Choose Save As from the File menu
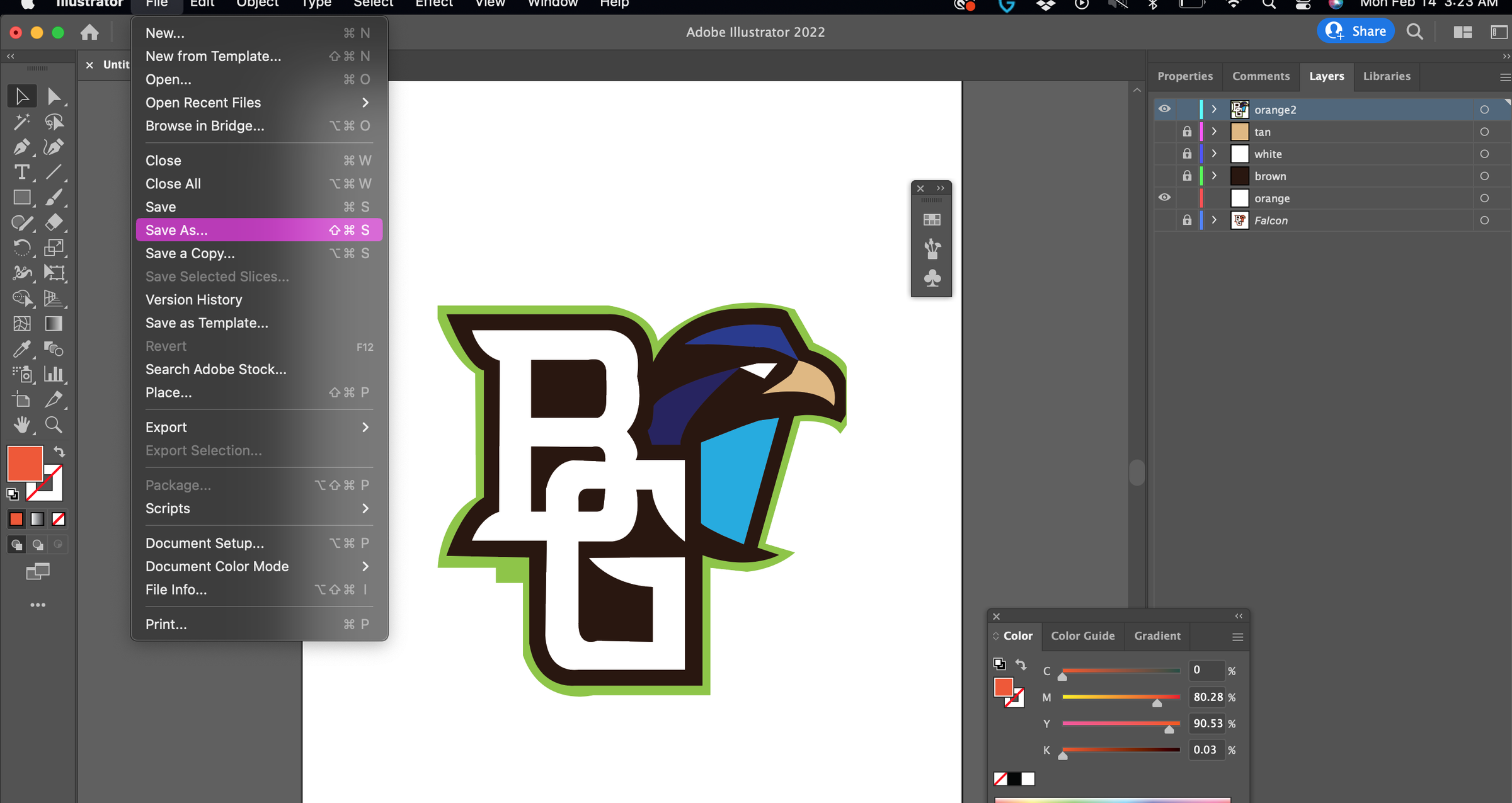 [x=176, y=230]
